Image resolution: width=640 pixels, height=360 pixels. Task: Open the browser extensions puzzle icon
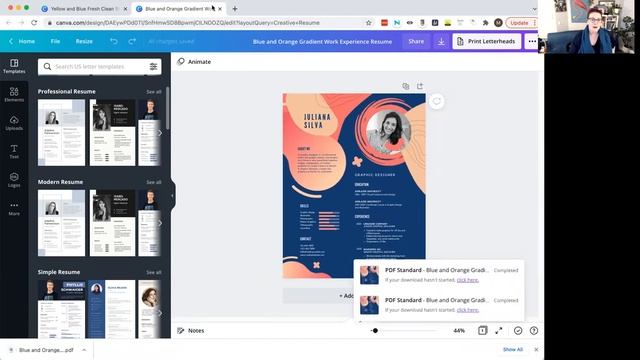(485, 23)
